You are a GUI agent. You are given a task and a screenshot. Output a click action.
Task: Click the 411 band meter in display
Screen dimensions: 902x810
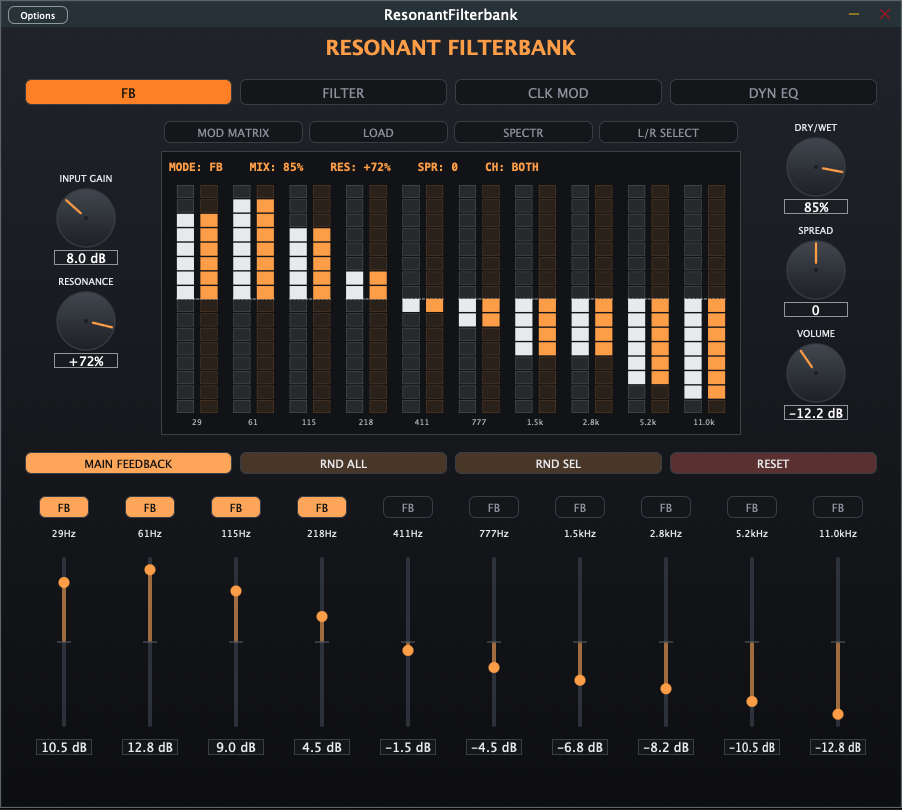(x=422, y=299)
